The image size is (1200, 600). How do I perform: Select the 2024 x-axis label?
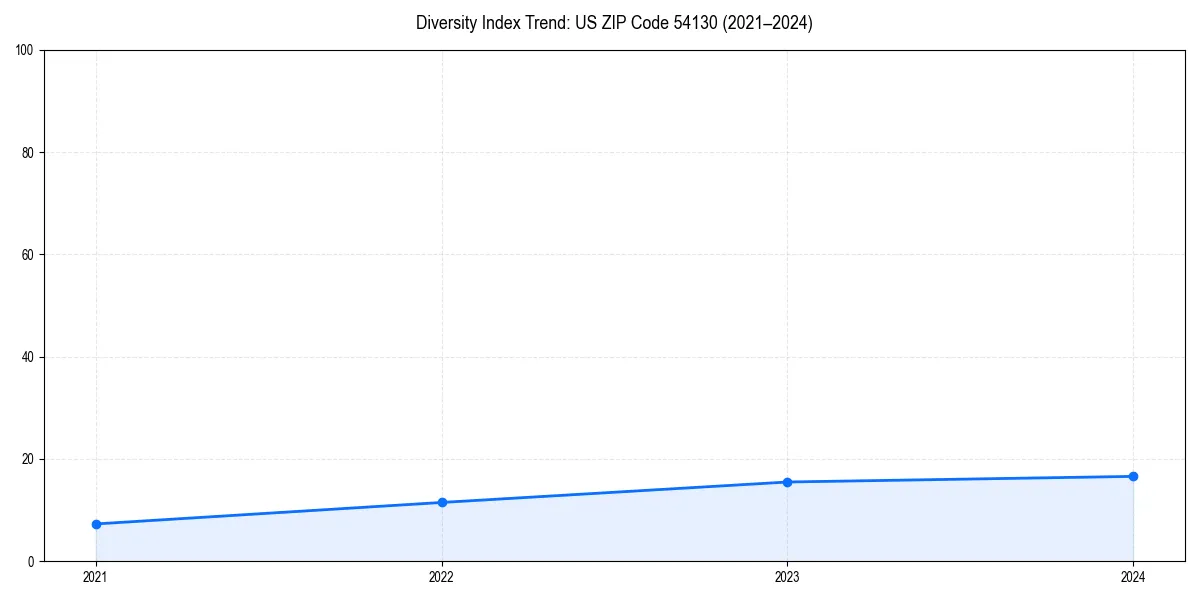coord(1133,577)
